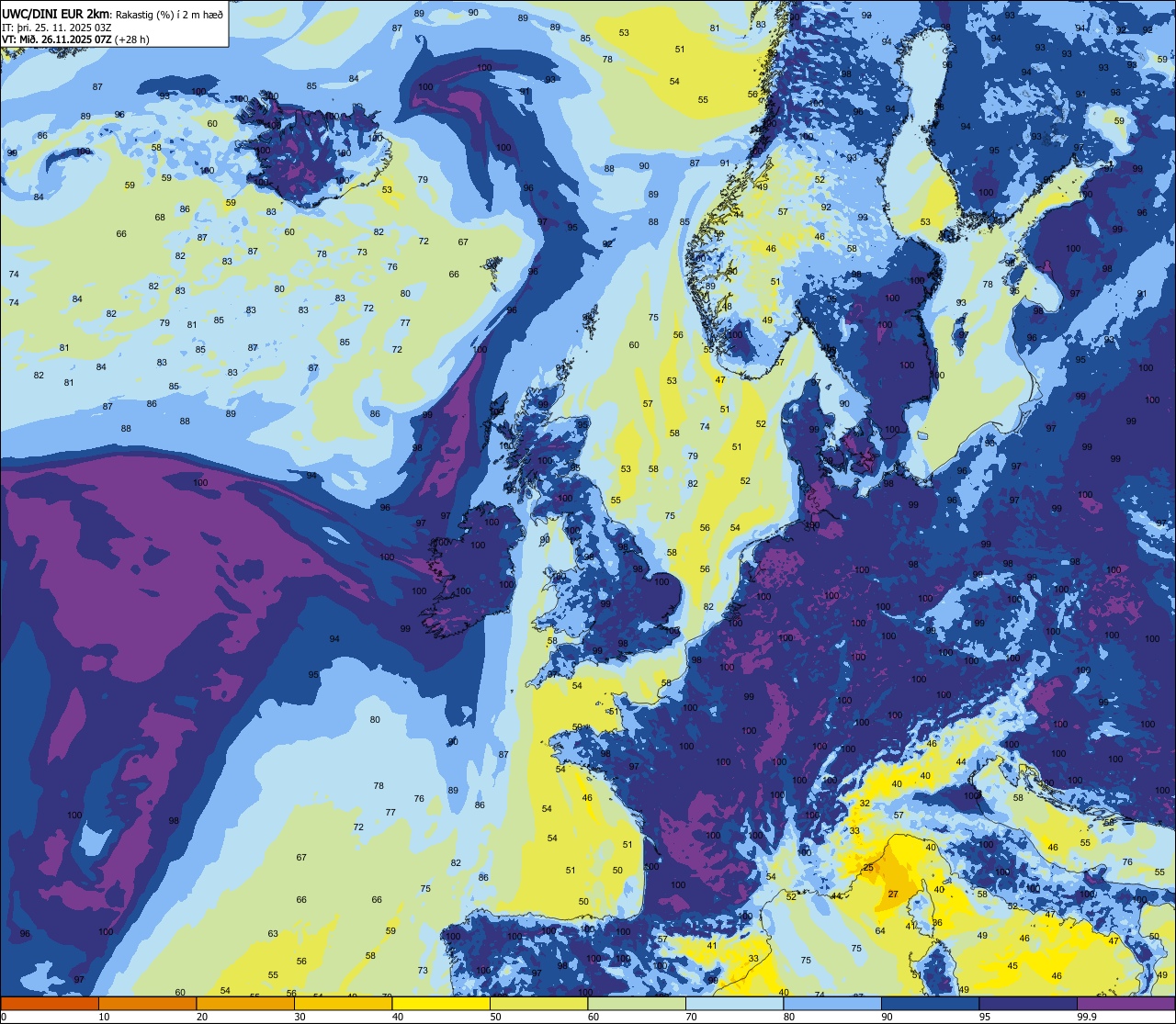Click the 0–10 dark orange legend swatch
This screenshot has height=1024, width=1176.
(50, 1003)
